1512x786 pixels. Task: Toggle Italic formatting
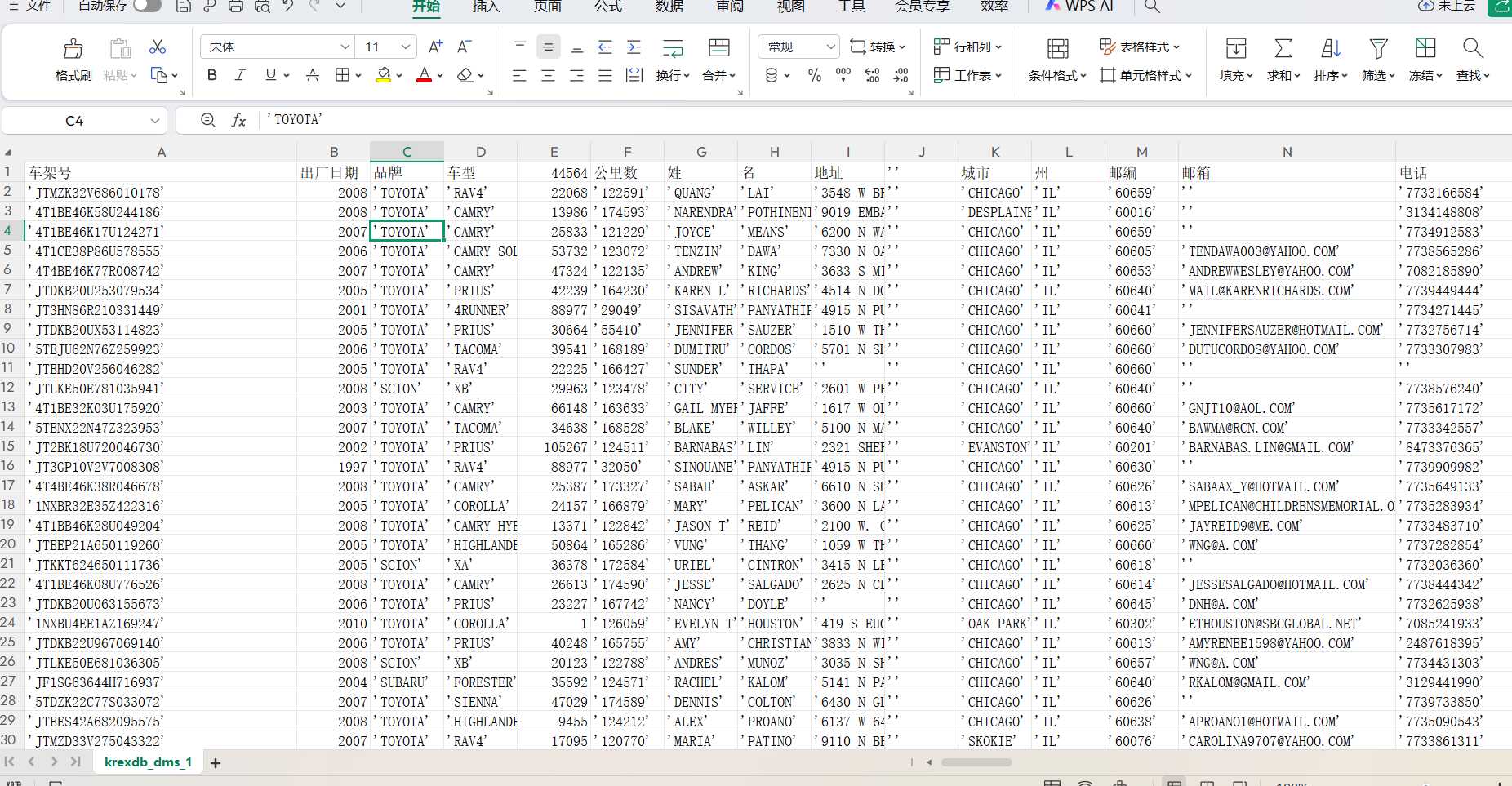(x=240, y=75)
